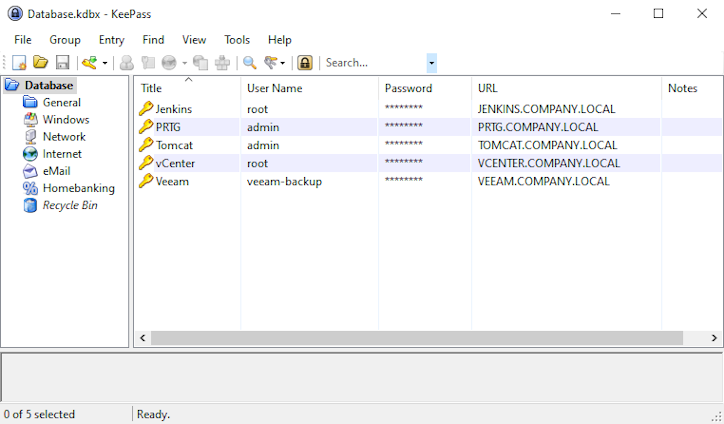Click the Find magnifier toolbar icon
This screenshot has height=424, width=724.
pyautogui.click(x=250, y=62)
